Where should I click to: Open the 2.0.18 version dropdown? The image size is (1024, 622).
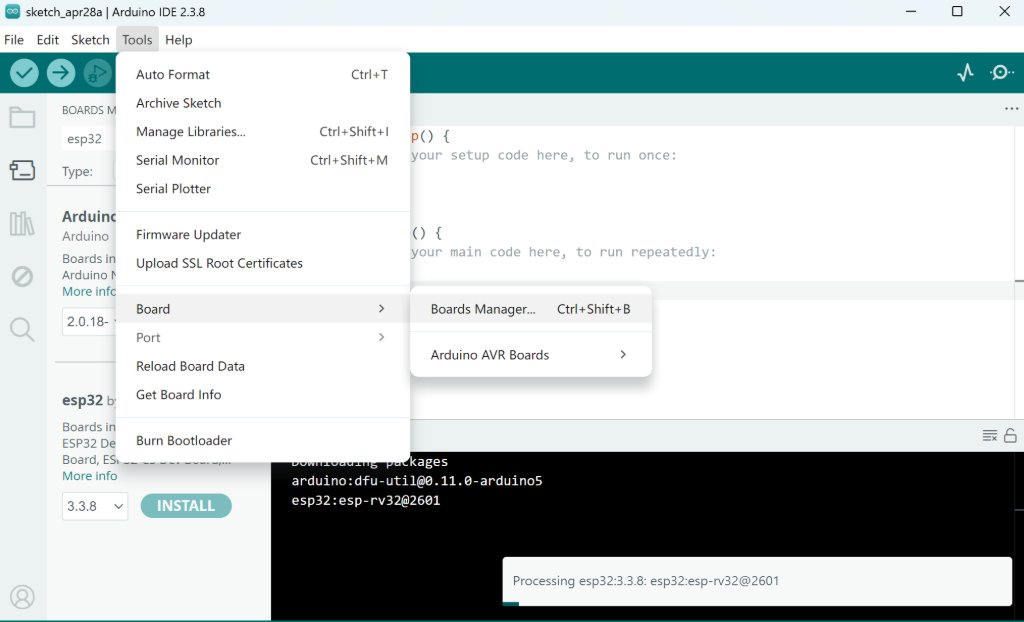click(x=89, y=321)
